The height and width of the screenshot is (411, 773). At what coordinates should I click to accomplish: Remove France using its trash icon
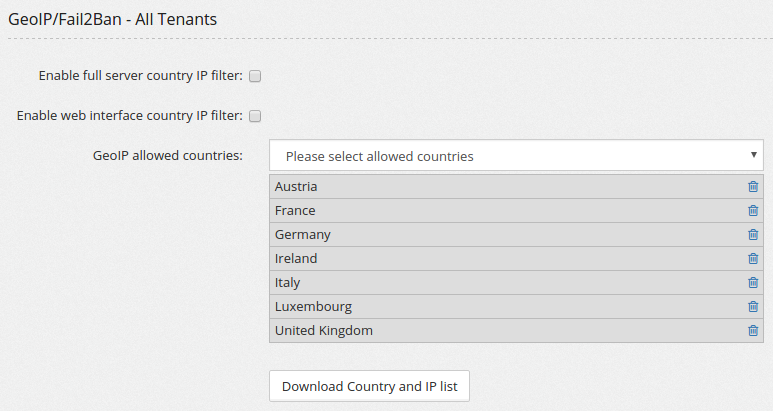coord(753,210)
